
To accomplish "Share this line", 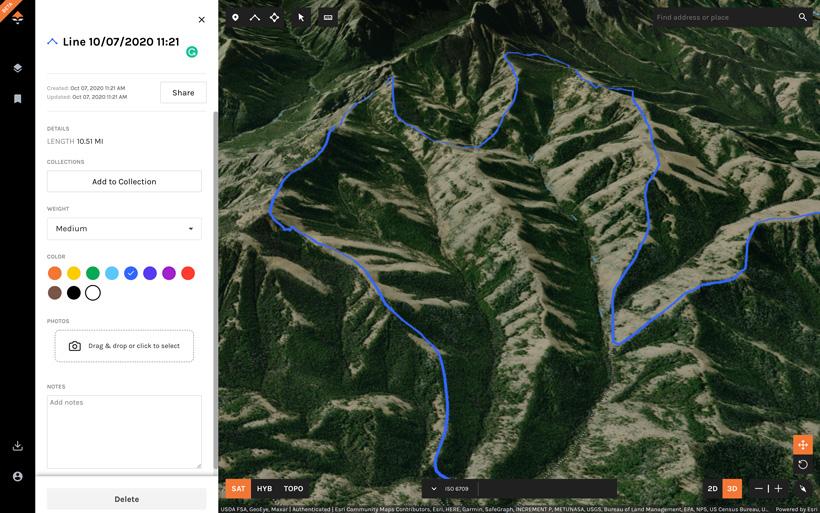I will click(x=183, y=93).
